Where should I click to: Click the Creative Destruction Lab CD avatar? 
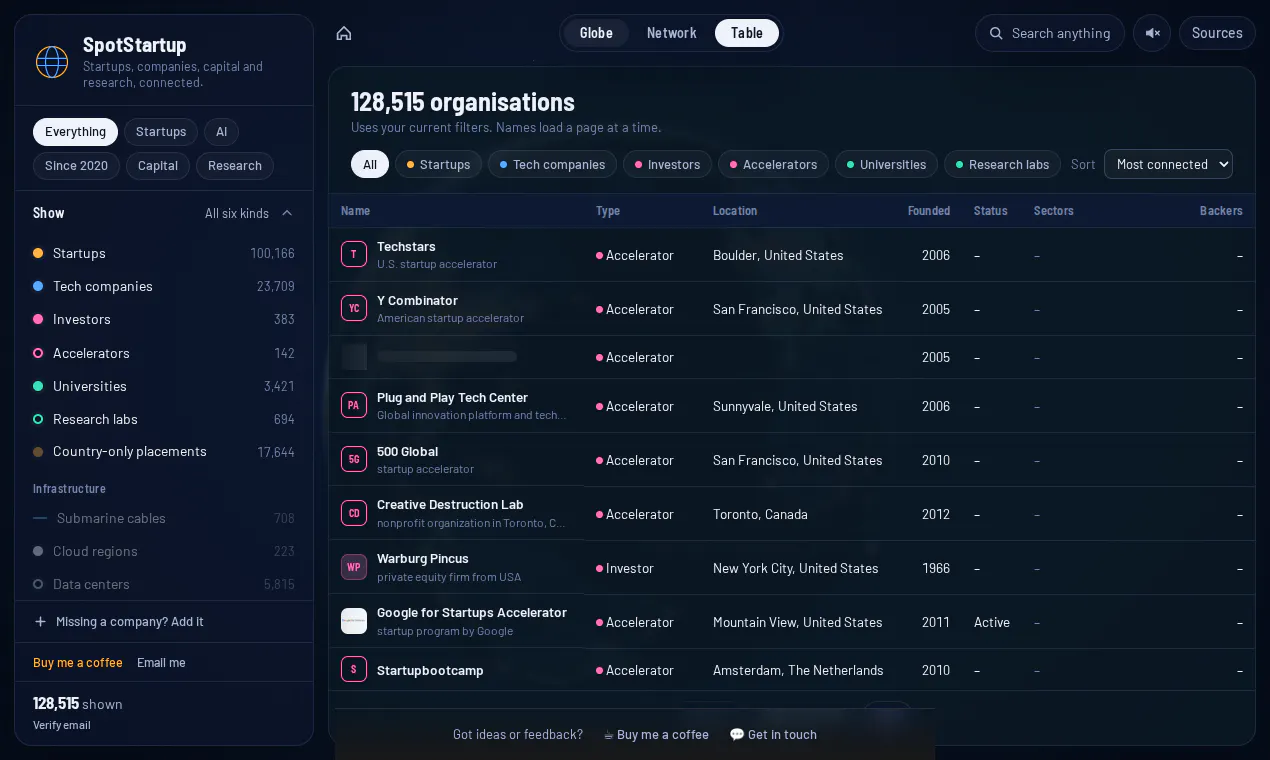click(354, 514)
